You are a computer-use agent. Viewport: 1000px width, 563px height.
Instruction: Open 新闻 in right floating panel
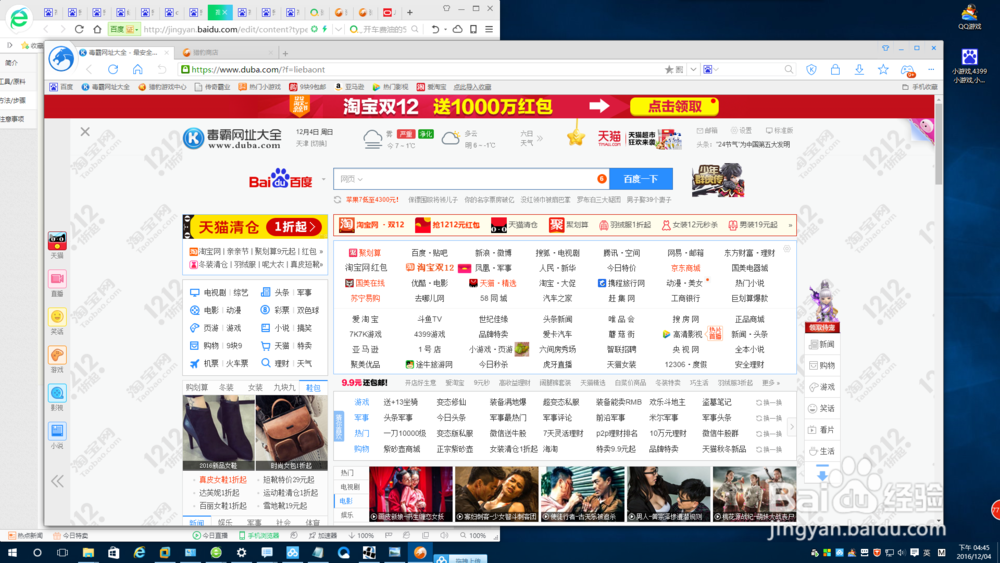822,344
